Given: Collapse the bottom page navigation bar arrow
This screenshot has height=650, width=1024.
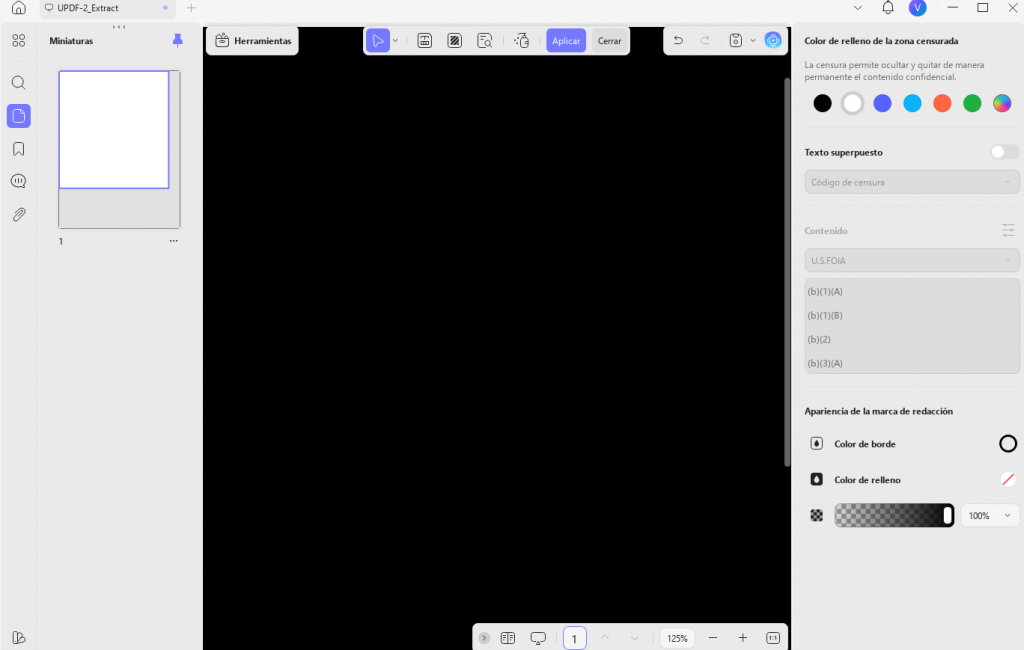Looking at the screenshot, I should (x=484, y=638).
